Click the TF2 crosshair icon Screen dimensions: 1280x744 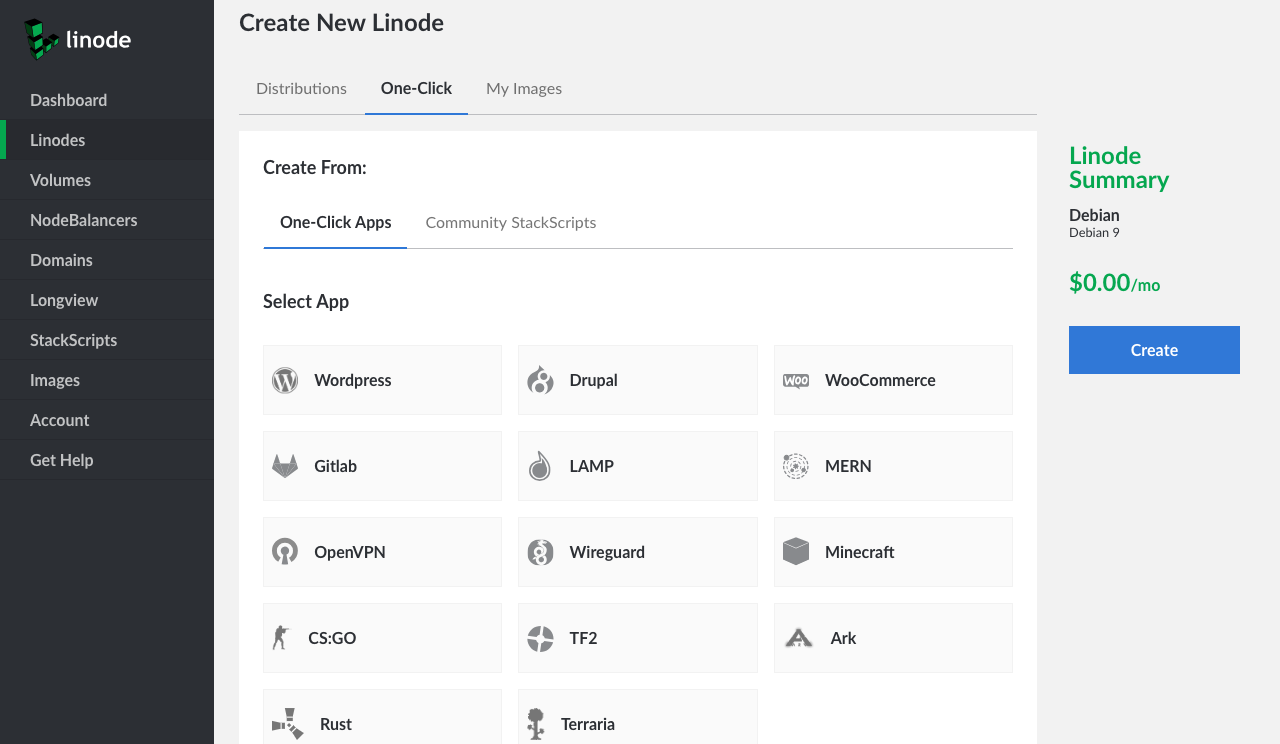click(x=540, y=638)
